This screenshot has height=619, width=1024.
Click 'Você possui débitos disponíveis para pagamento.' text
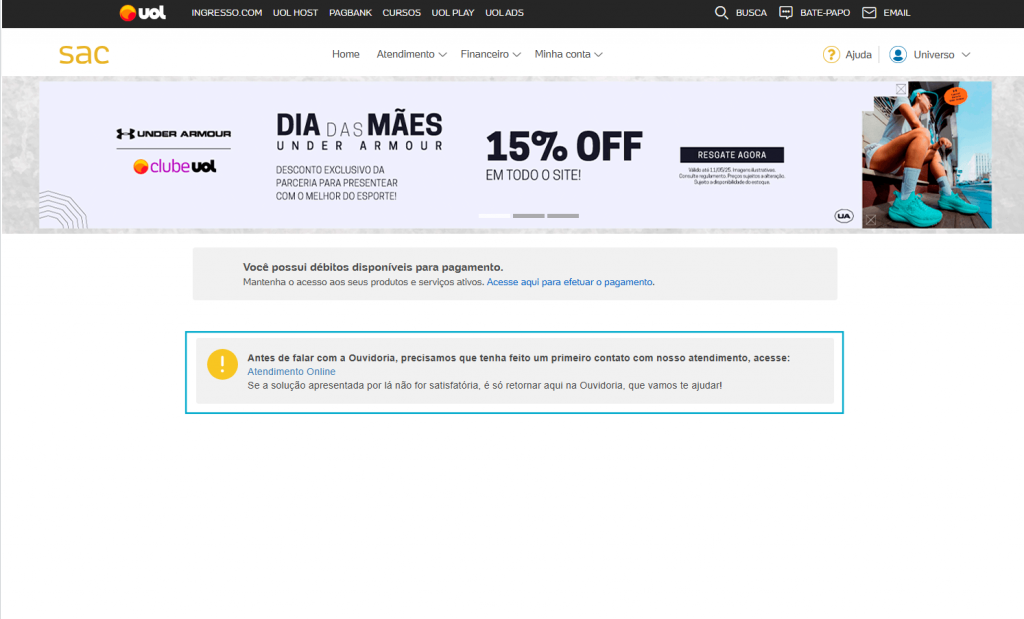[373, 267]
